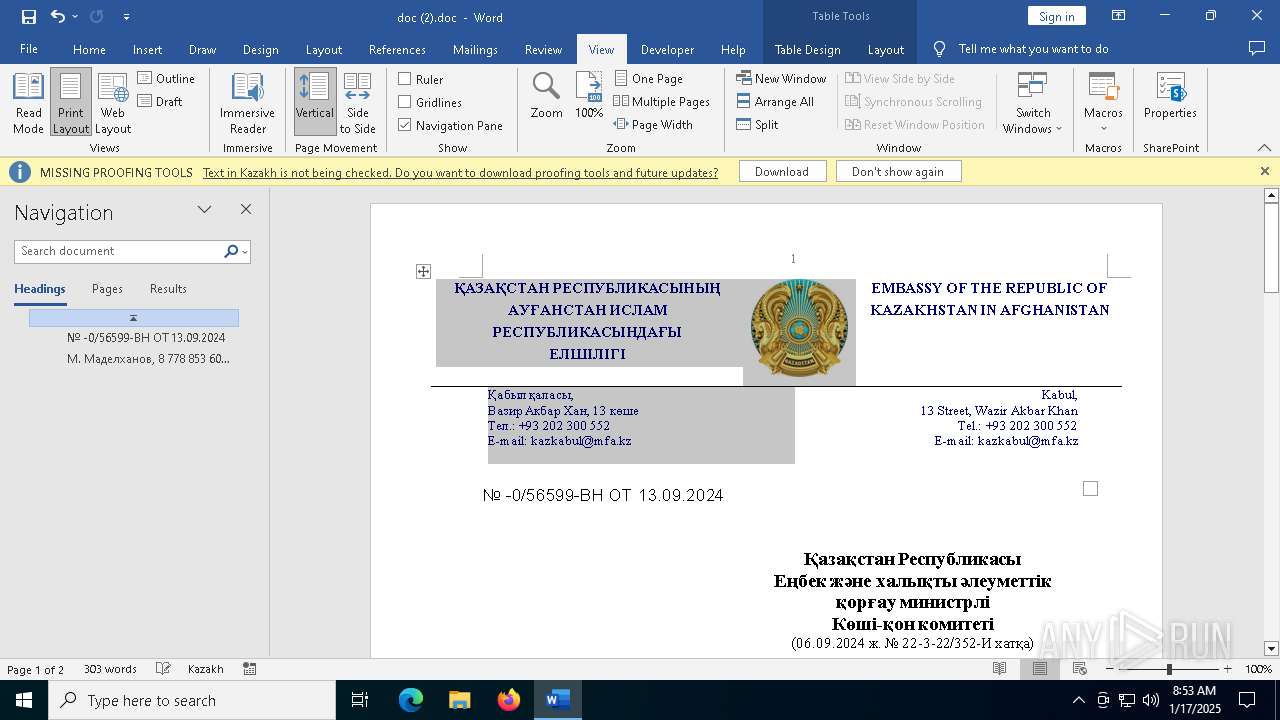Open the search options dropdown
The width and height of the screenshot is (1280, 720).
click(x=245, y=252)
